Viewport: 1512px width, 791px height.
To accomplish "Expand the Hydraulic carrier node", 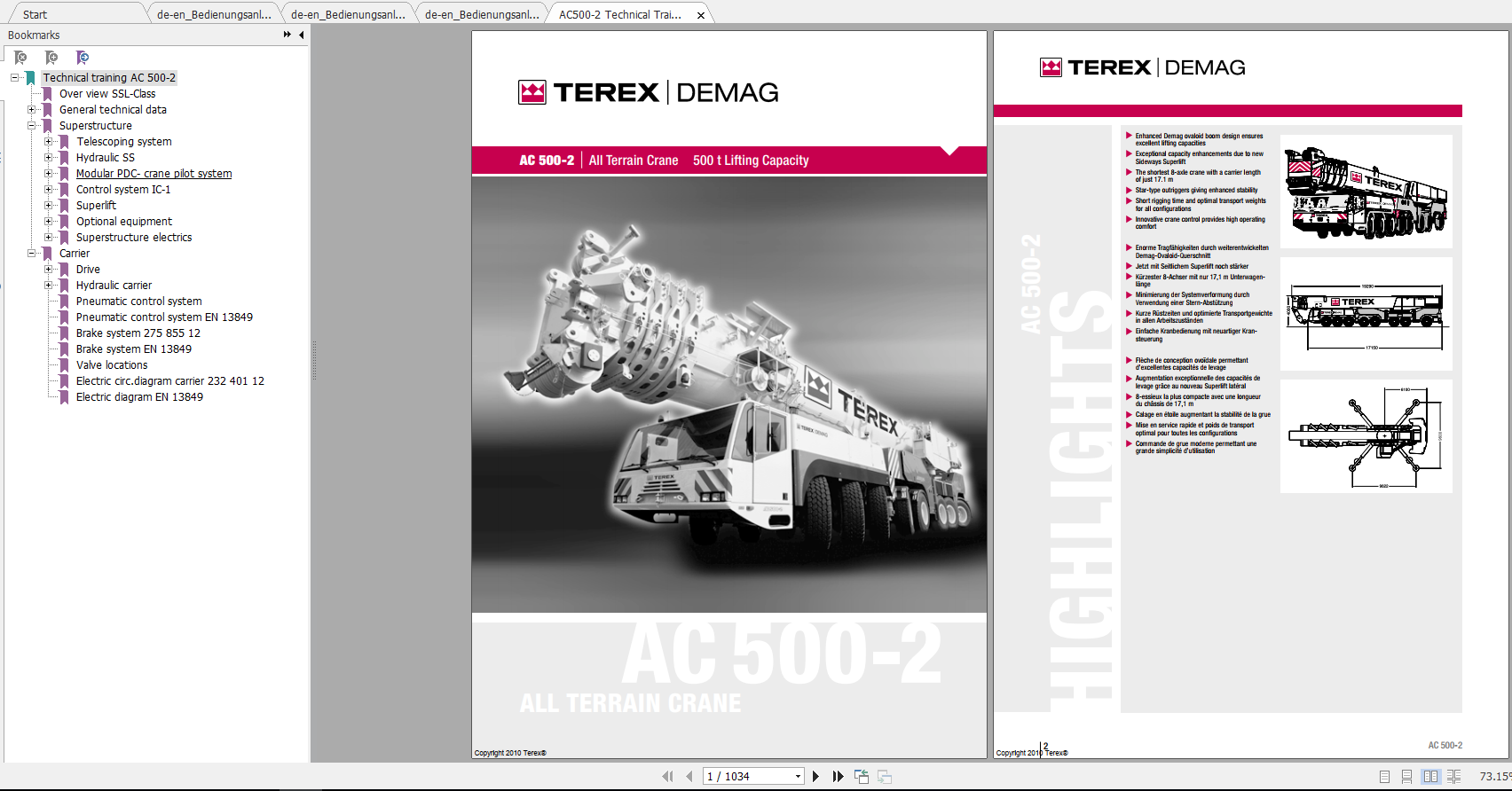I will pos(48,286).
